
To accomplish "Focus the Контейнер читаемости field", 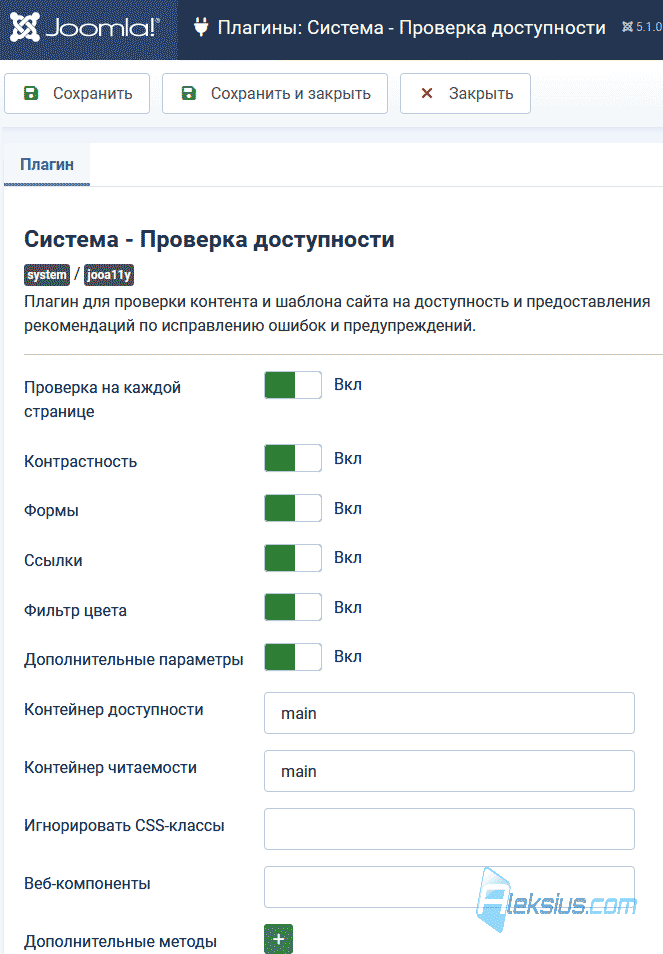I will point(450,771).
